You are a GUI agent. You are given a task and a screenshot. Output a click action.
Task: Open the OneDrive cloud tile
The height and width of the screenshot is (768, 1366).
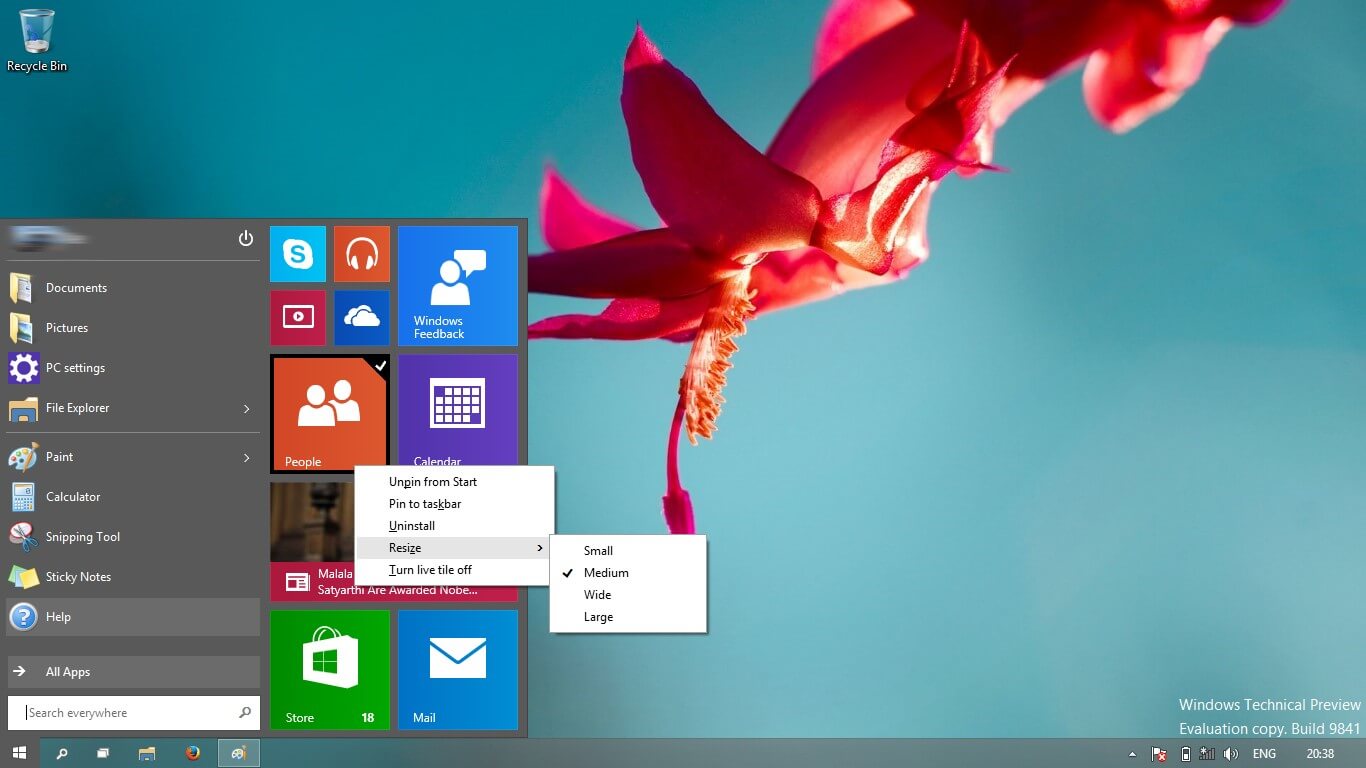pos(361,318)
